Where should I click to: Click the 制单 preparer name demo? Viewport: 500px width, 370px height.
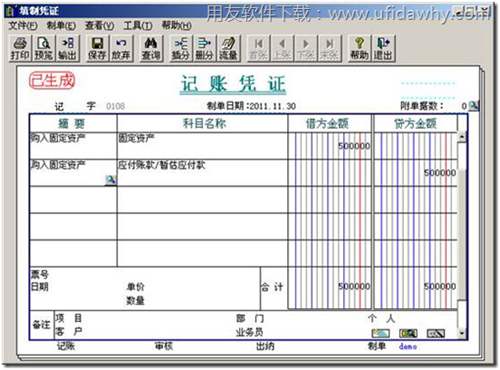click(407, 346)
